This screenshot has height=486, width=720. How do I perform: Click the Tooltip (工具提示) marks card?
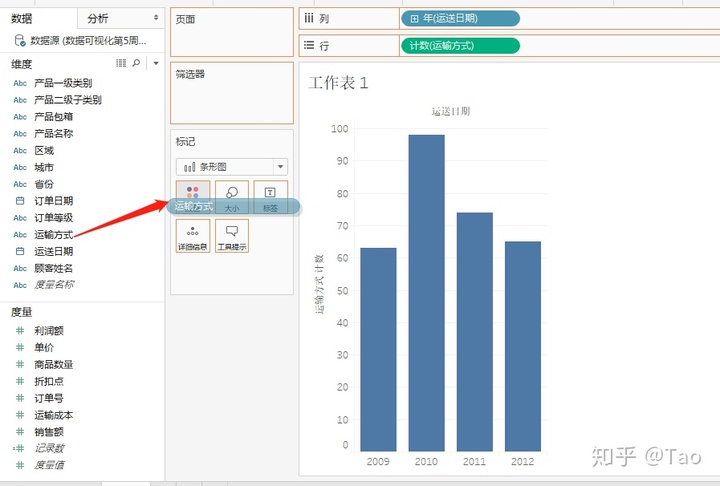pyautogui.click(x=232, y=236)
